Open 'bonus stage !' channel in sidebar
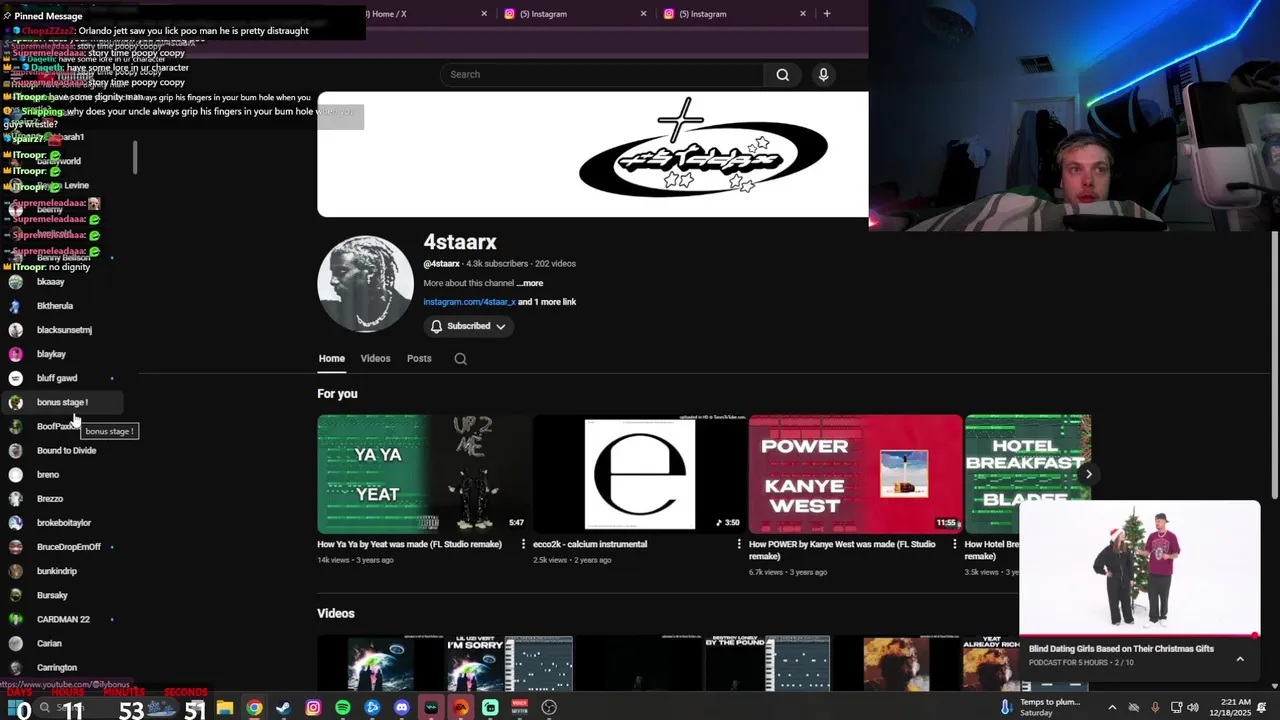The height and width of the screenshot is (720, 1280). pyautogui.click(x=62, y=402)
